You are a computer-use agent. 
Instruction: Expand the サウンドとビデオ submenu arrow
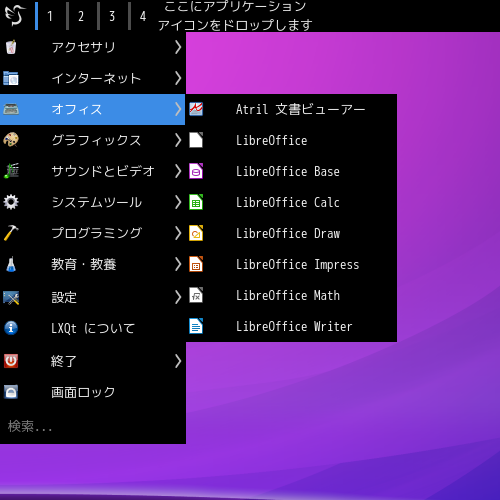[178, 171]
